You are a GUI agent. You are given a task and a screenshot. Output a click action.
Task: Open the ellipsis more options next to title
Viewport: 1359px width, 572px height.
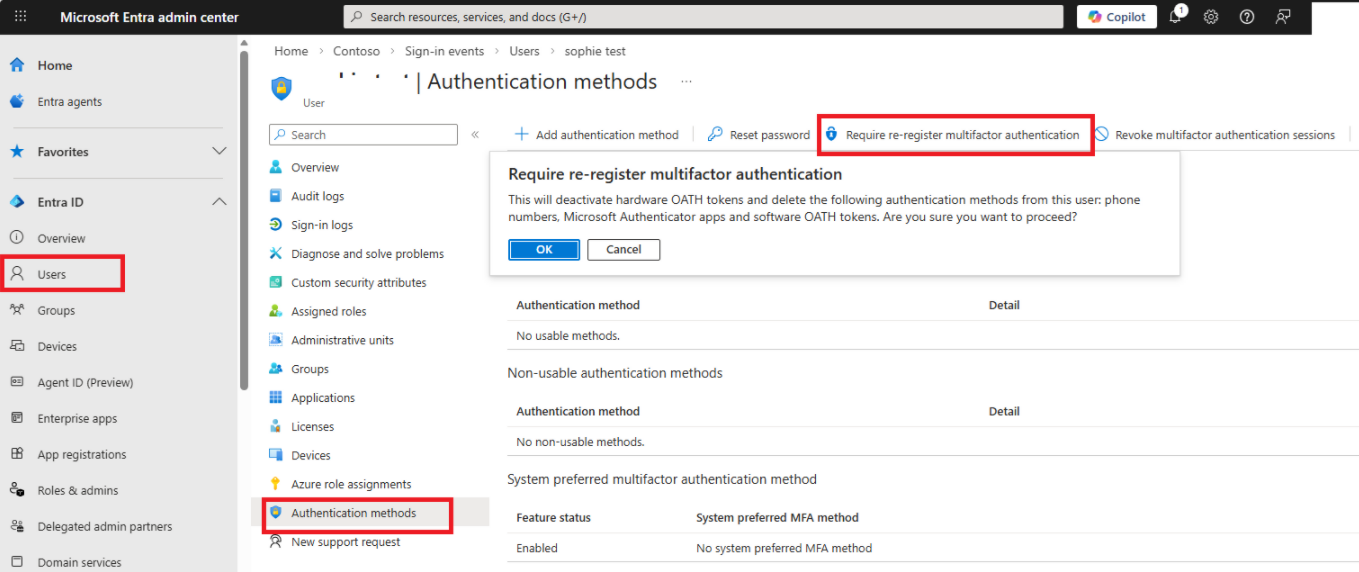coord(687,82)
